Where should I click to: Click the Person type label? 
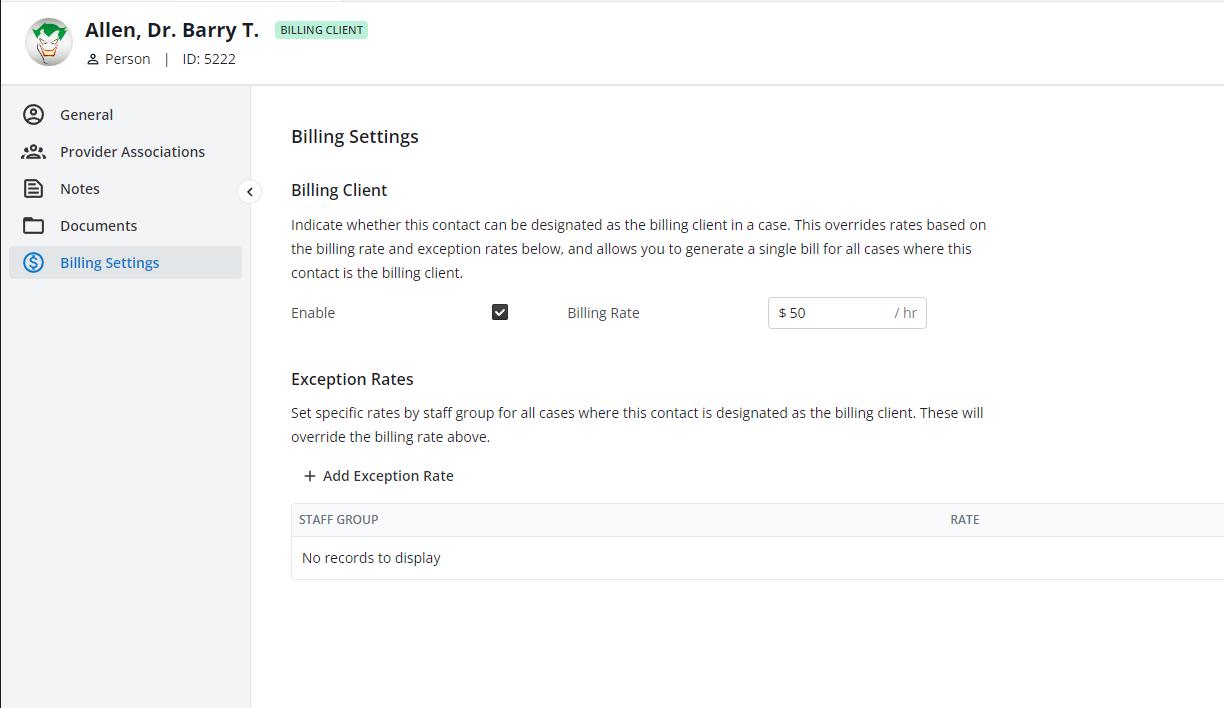pyautogui.click(x=128, y=59)
